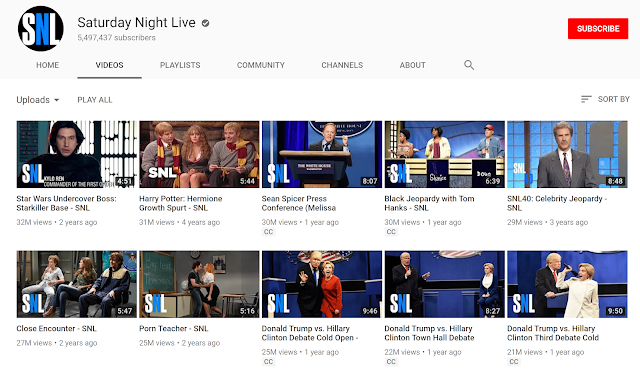Screen dimensions: 640x371
Task: Open Clinton Debate Cold Open title
Action: click(310, 333)
